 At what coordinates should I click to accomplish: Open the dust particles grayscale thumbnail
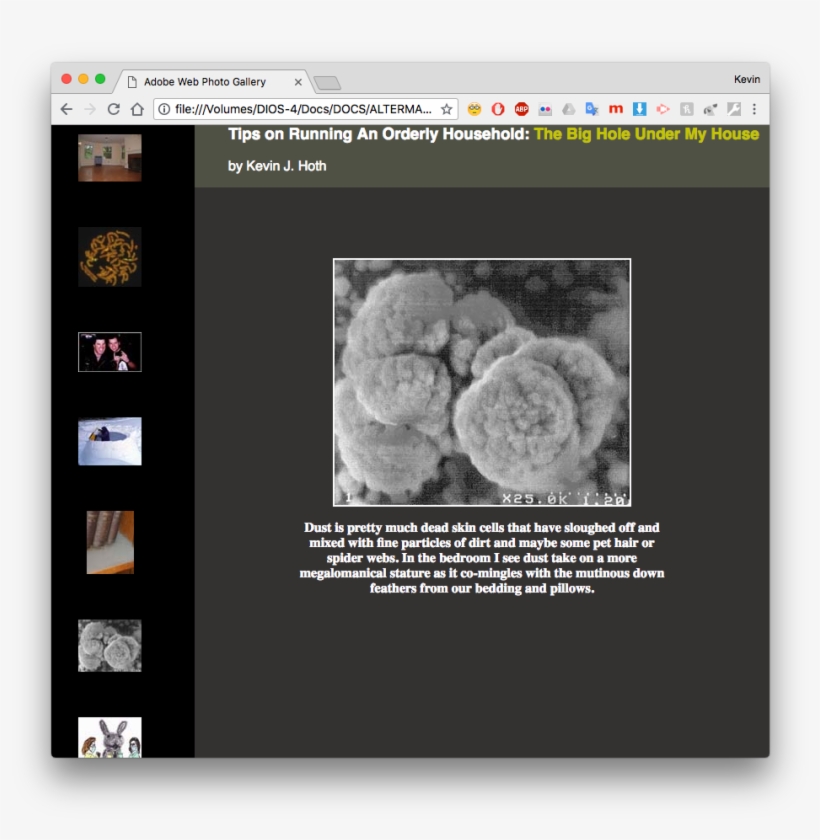110,645
